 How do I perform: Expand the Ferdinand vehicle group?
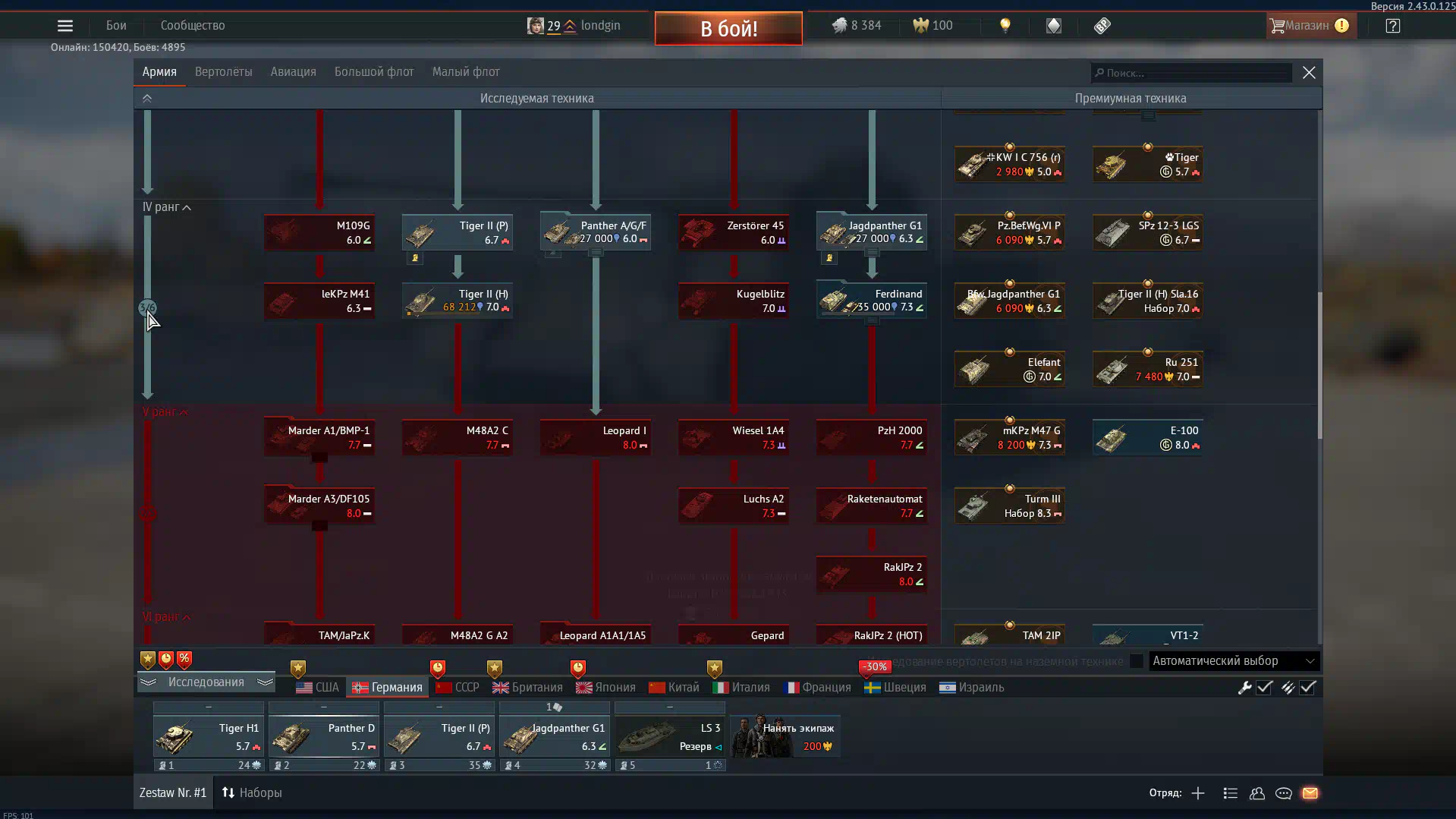coord(873,320)
